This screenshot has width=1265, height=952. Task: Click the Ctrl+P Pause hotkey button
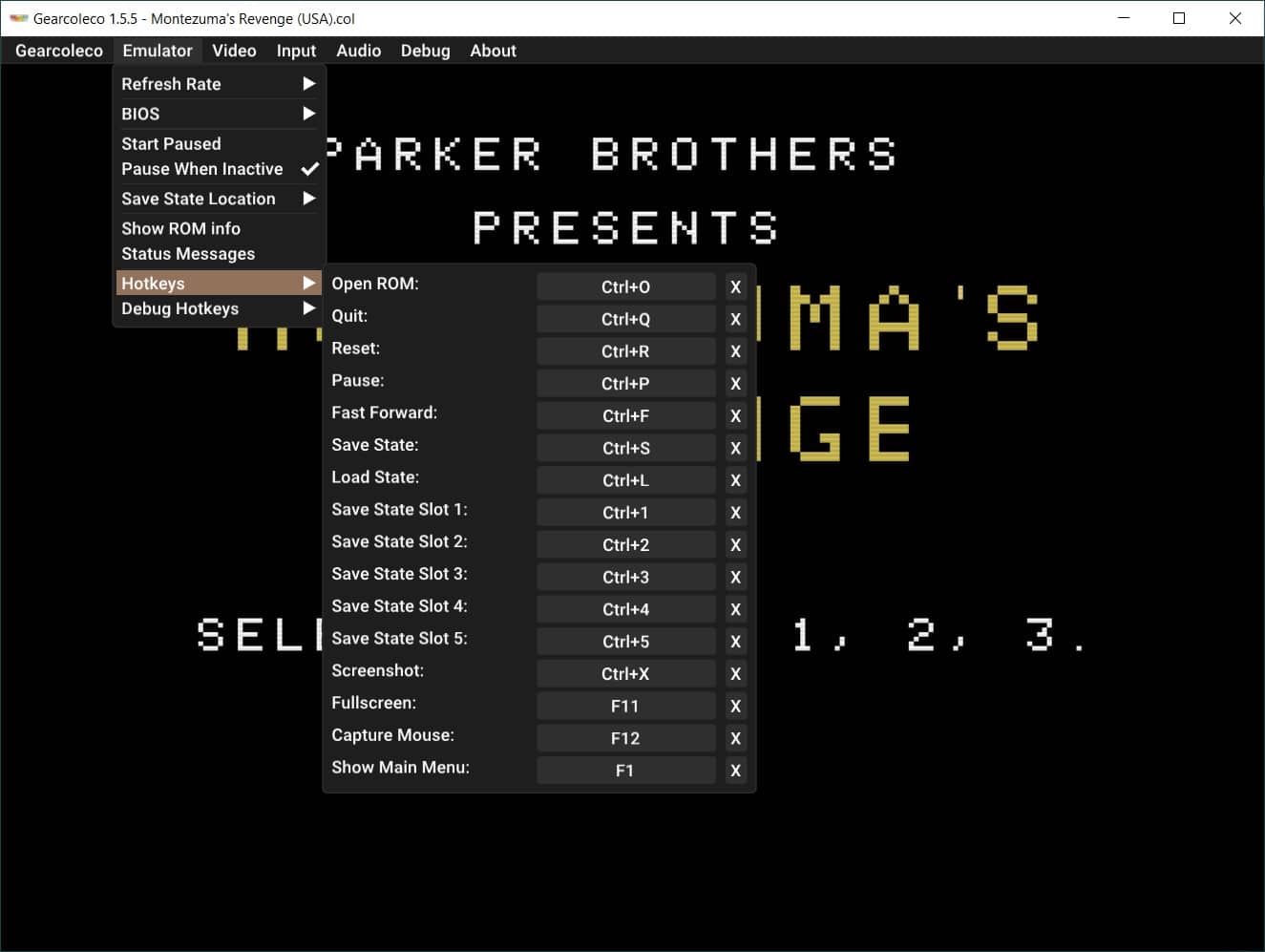tap(625, 384)
